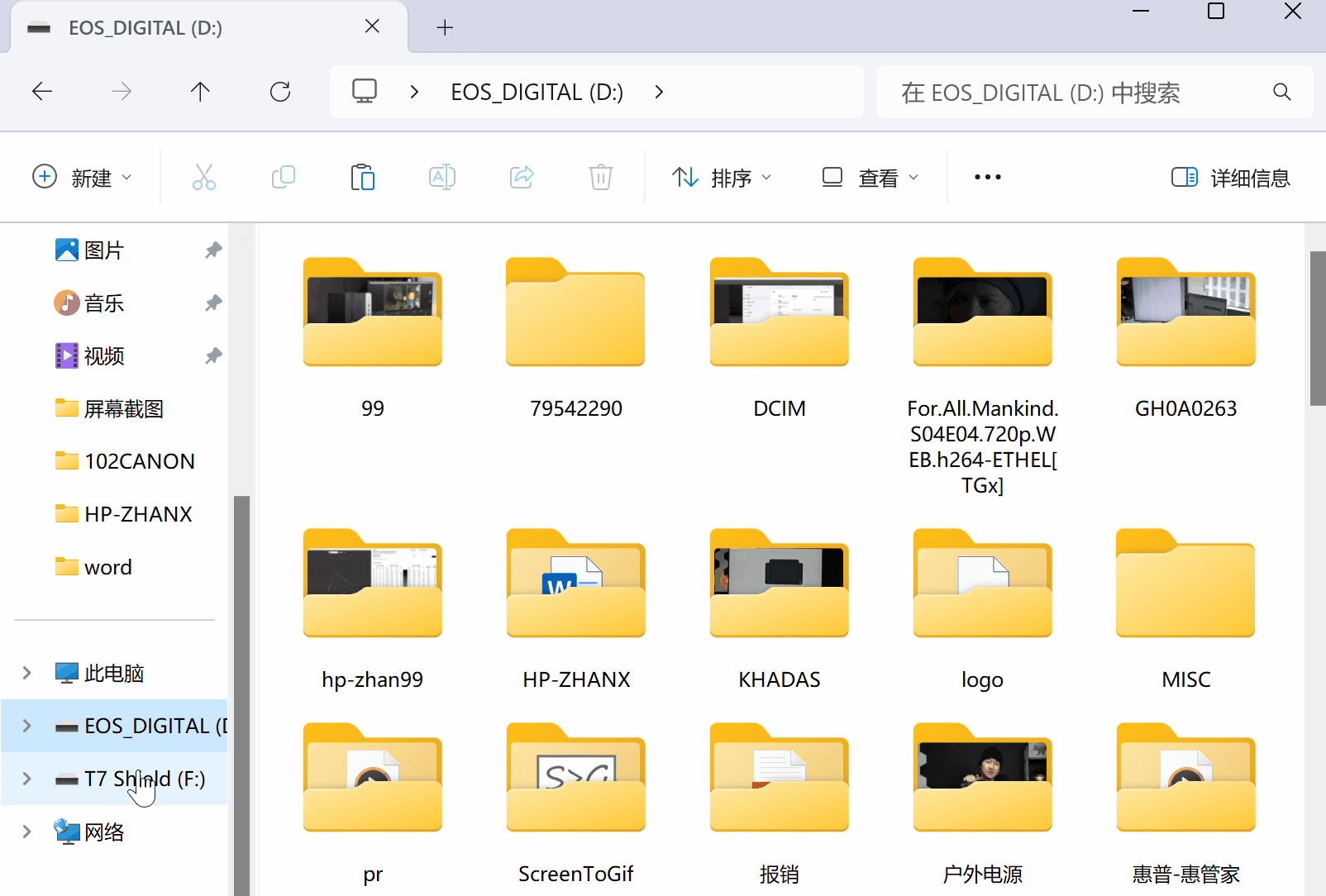Click EOS_DIGITAL (D:) breadcrumb in address bar
This screenshot has height=896, width=1326.
[x=537, y=92]
